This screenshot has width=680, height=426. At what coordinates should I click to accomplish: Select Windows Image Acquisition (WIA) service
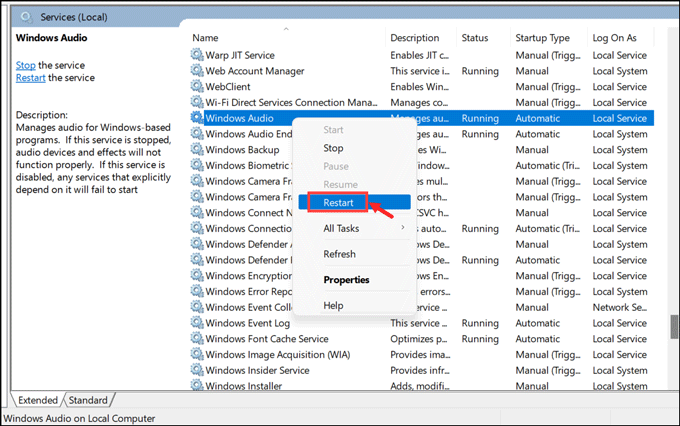[422, 354]
